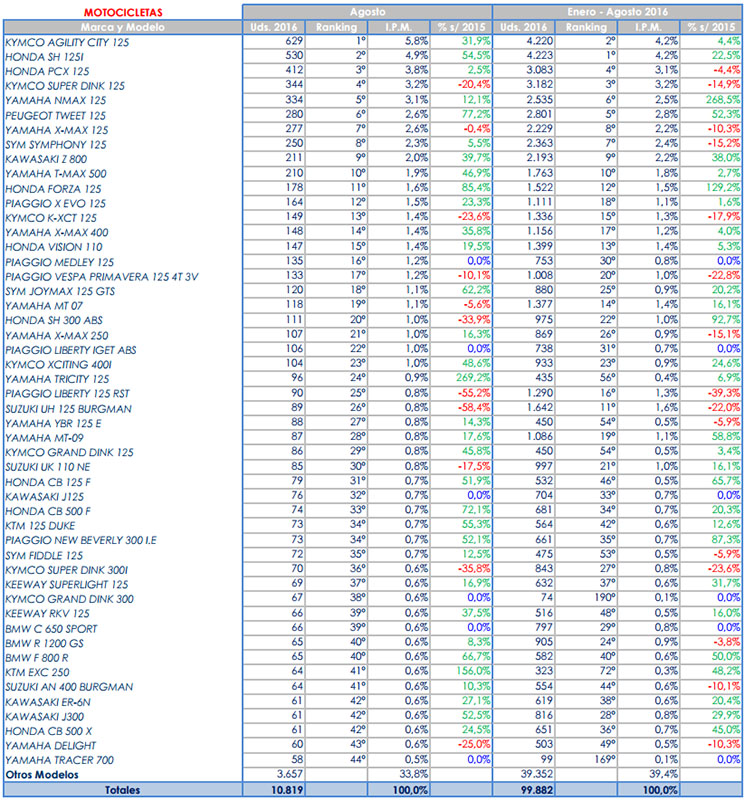Click HONDA VISION 110 model name

pos(54,247)
